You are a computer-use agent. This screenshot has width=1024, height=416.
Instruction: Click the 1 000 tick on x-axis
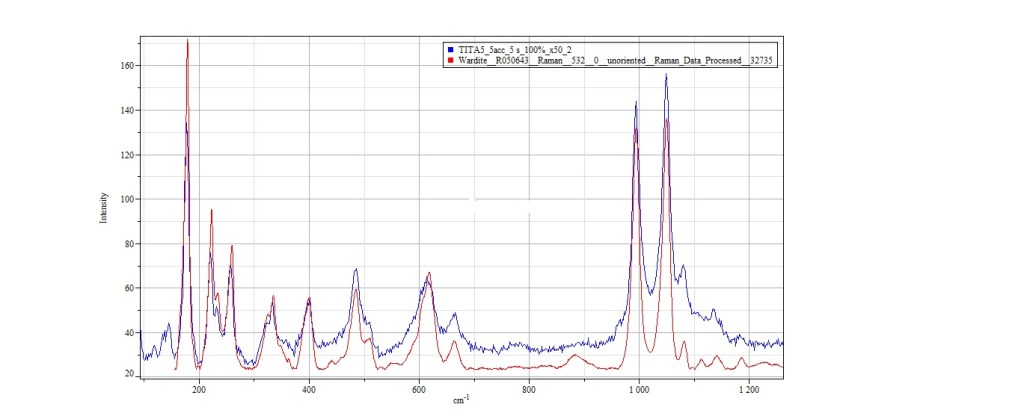[638, 388]
